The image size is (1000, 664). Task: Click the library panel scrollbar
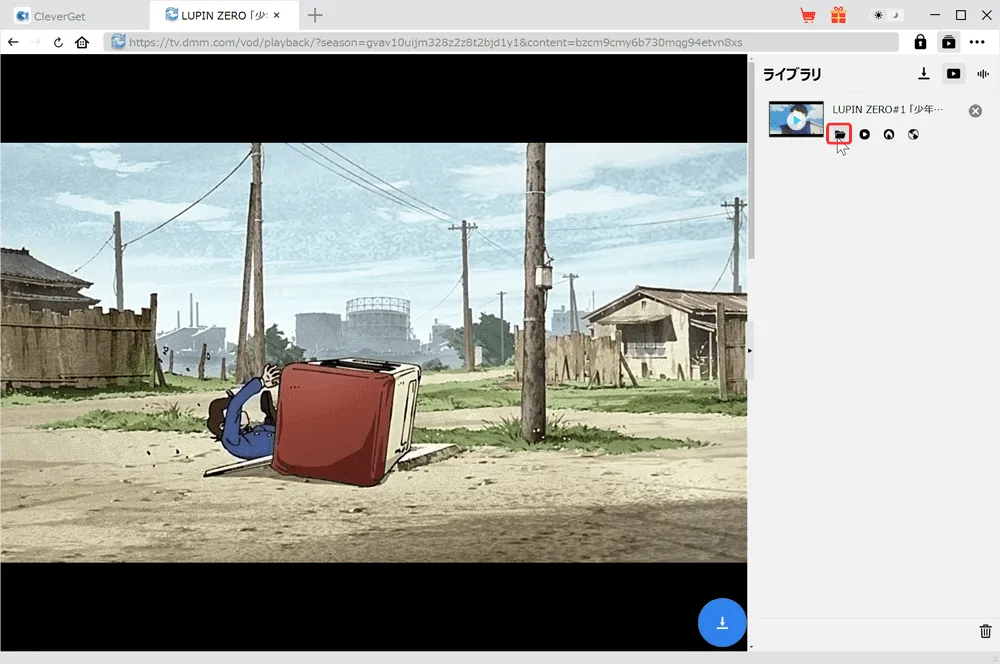[751, 159]
